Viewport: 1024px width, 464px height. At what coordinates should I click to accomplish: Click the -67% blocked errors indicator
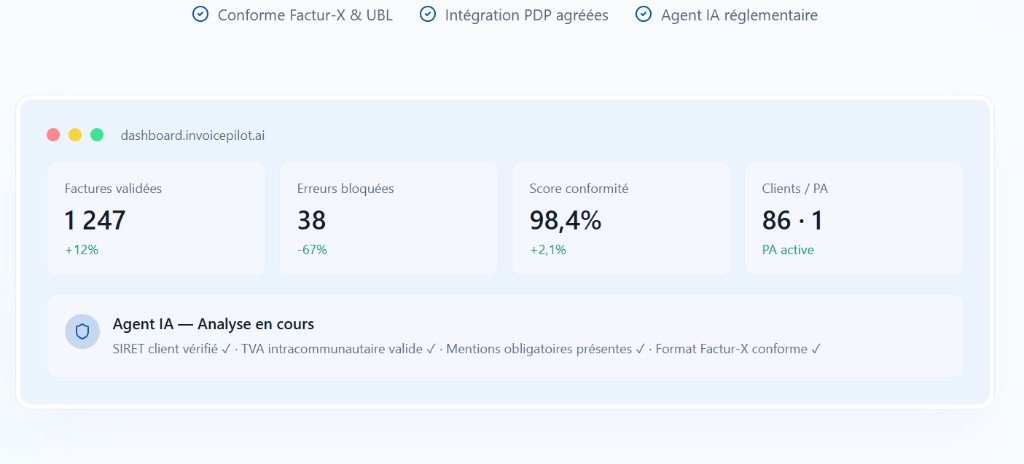(x=312, y=250)
